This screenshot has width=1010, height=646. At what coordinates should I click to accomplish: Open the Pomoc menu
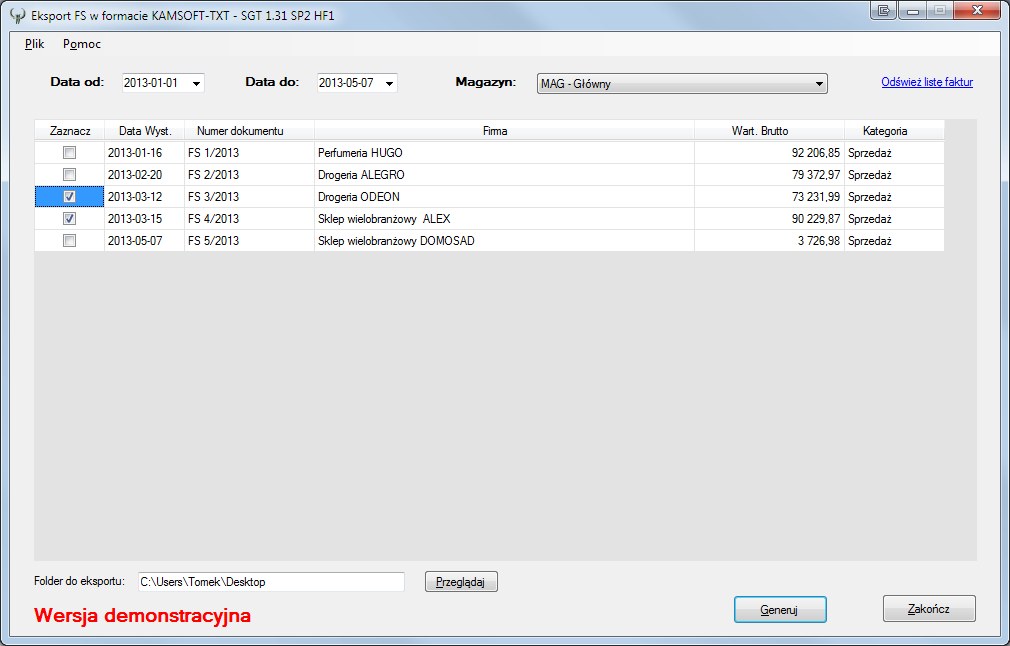tap(82, 44)
